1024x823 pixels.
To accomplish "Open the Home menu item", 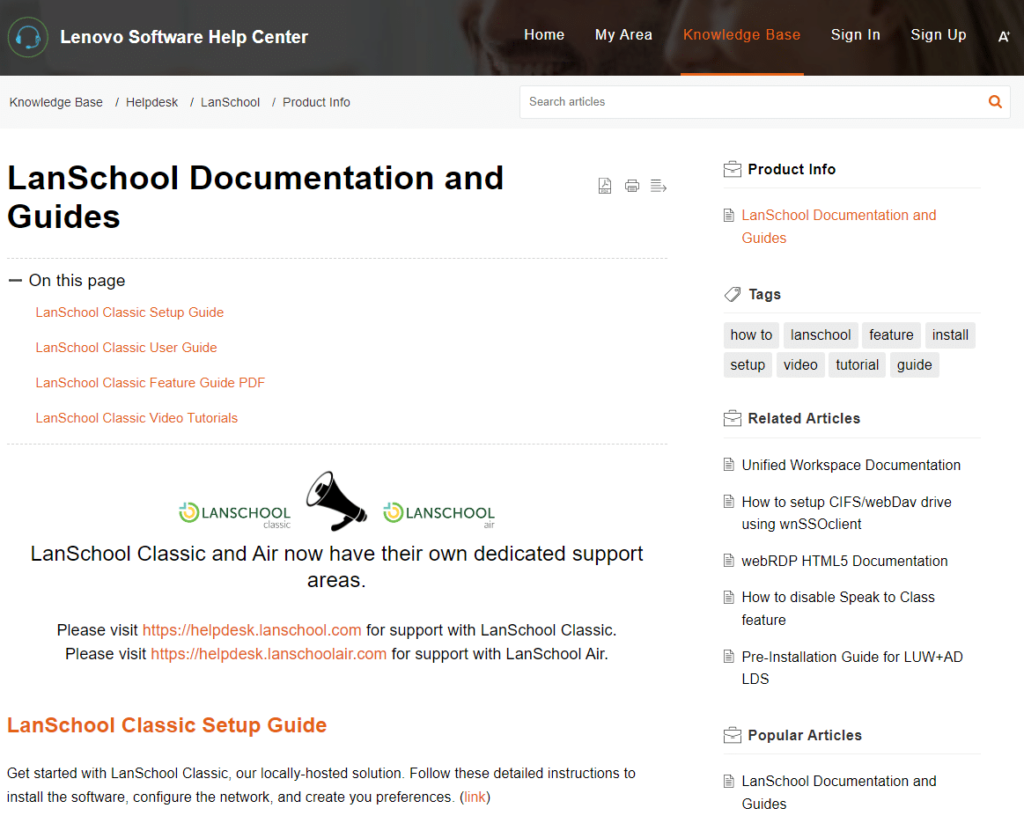I will click(544, 35).
